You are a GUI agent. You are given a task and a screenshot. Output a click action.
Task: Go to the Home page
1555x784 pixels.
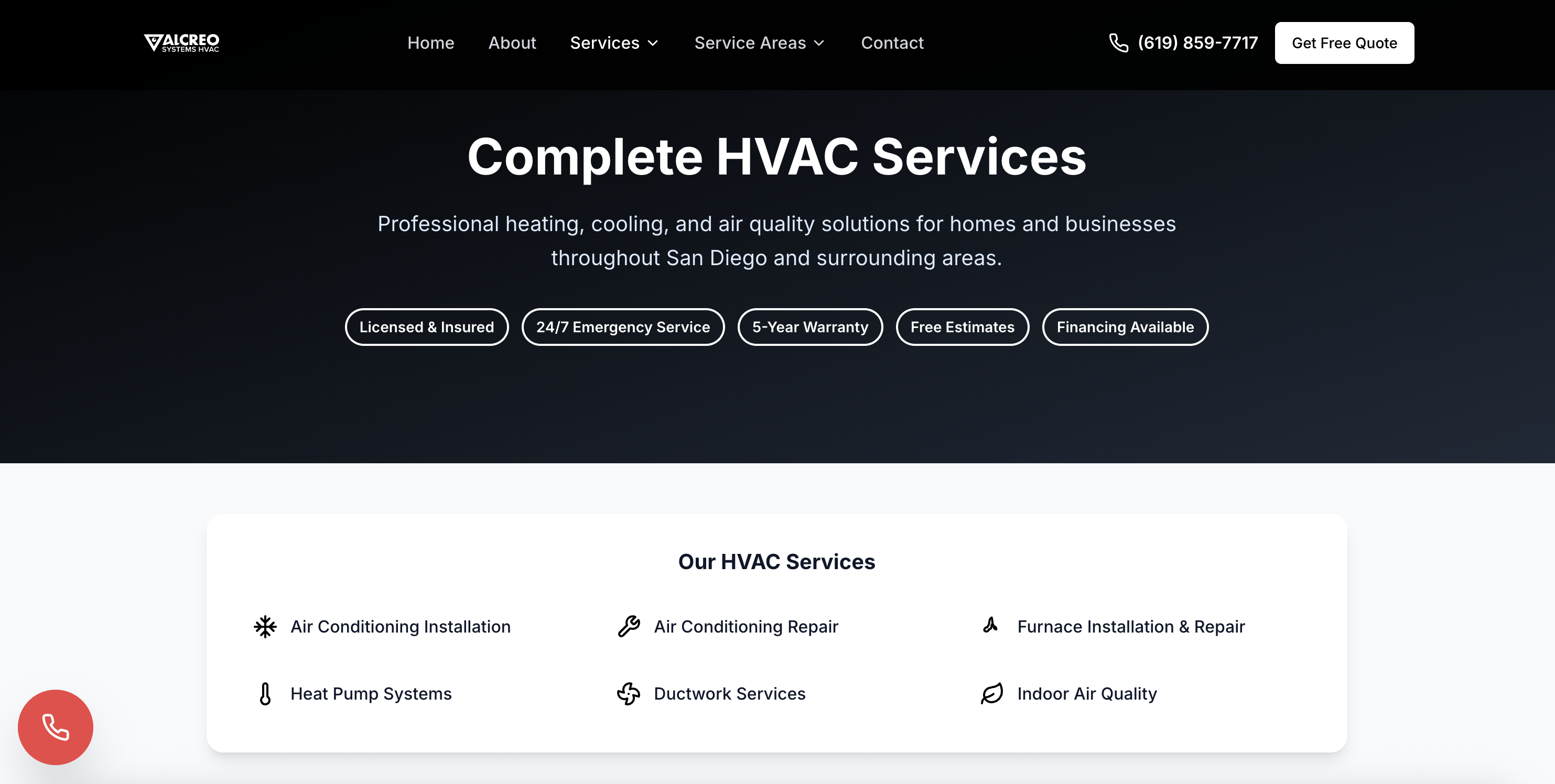pos(430,43)
